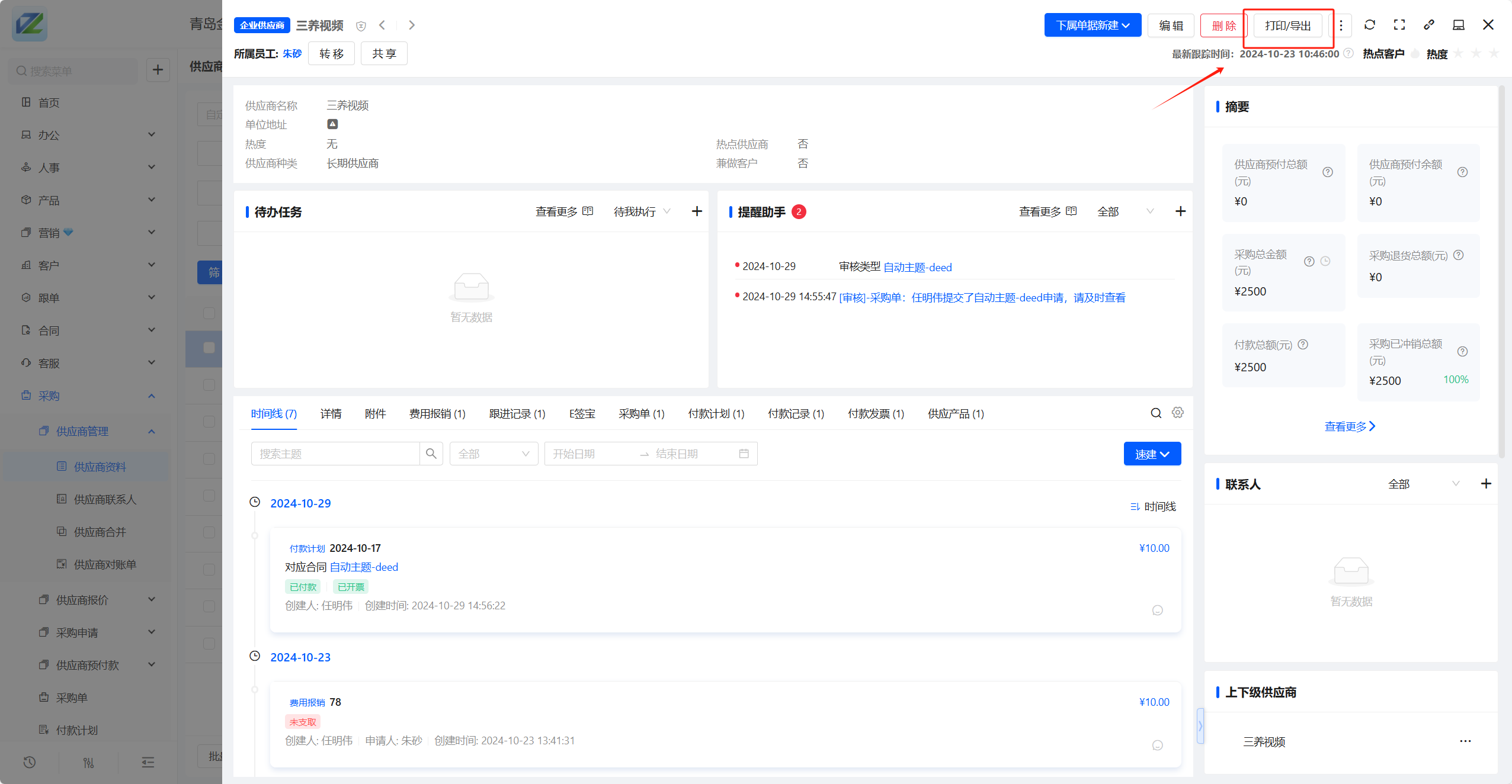Click 共享 button

point(384,53)
